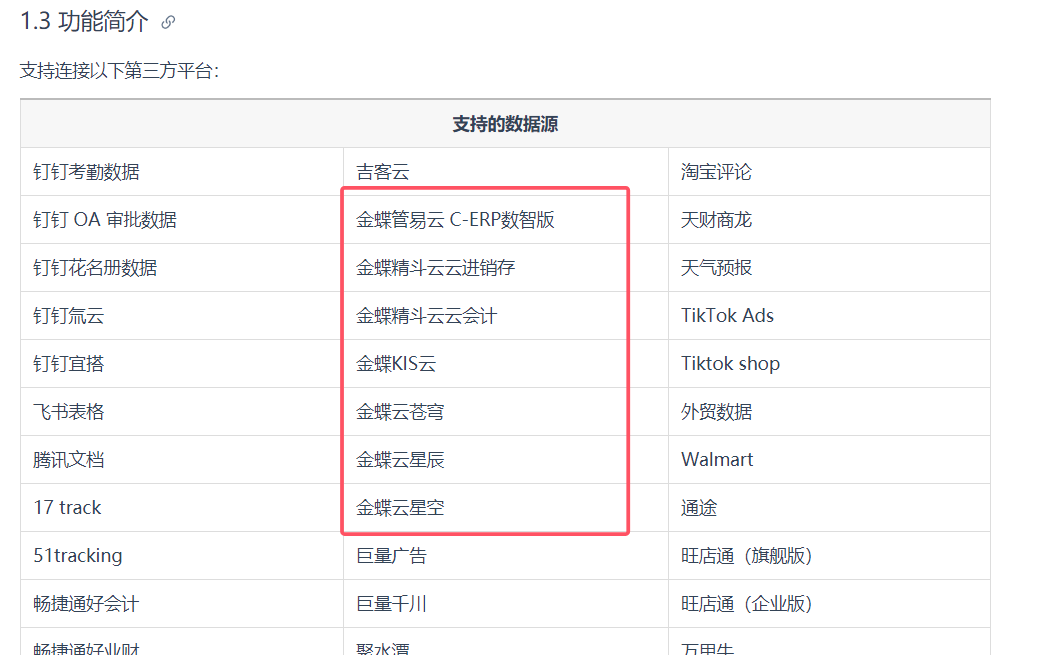Image resolution: width=1063 pixels, height=655 pixels.
Task: Select the 钉钉花名册数据 cell
Action: (182, 268)
